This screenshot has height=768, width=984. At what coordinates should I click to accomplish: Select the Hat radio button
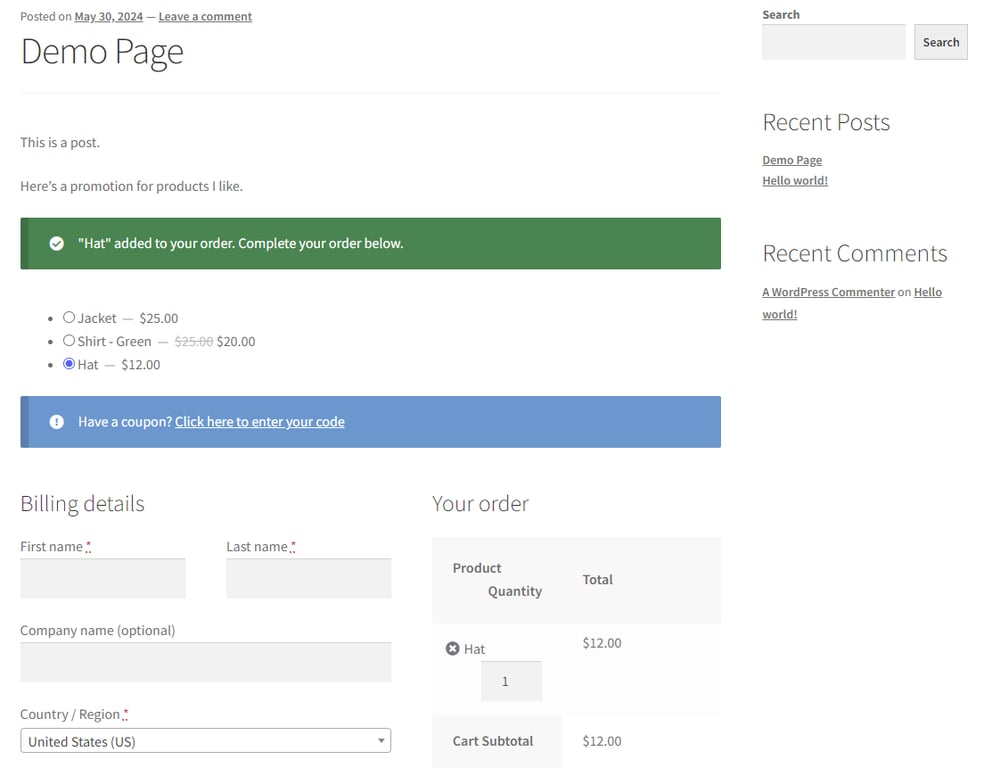[x=69, y=364]
